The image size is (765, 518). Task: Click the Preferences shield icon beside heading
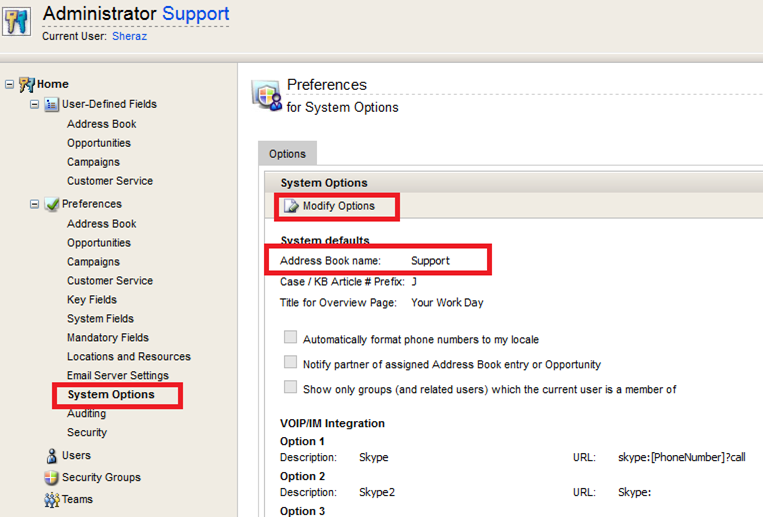pyautogui.click(x=267, y=95)
